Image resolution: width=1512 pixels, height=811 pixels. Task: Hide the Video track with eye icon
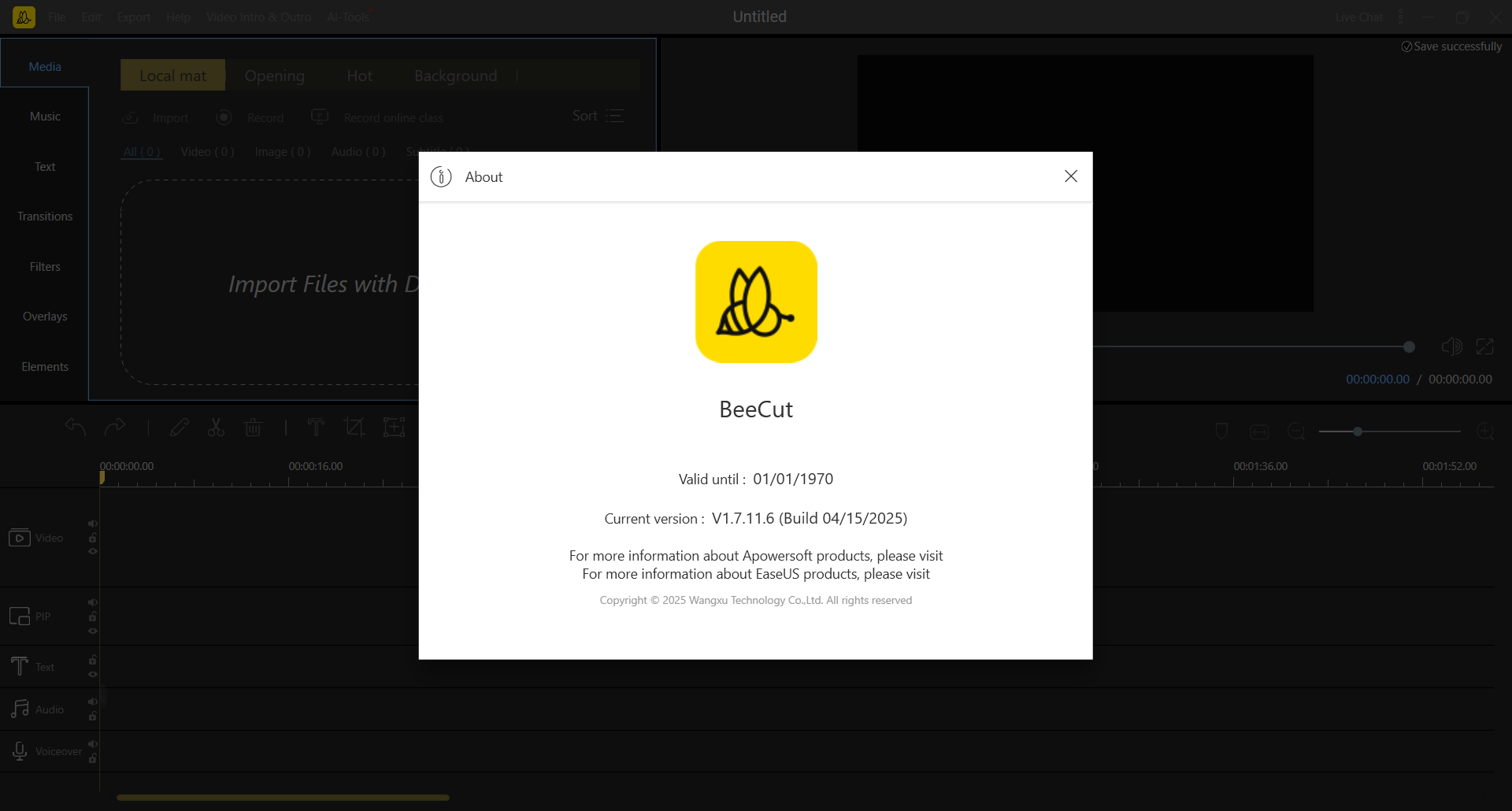click(93, 551)
